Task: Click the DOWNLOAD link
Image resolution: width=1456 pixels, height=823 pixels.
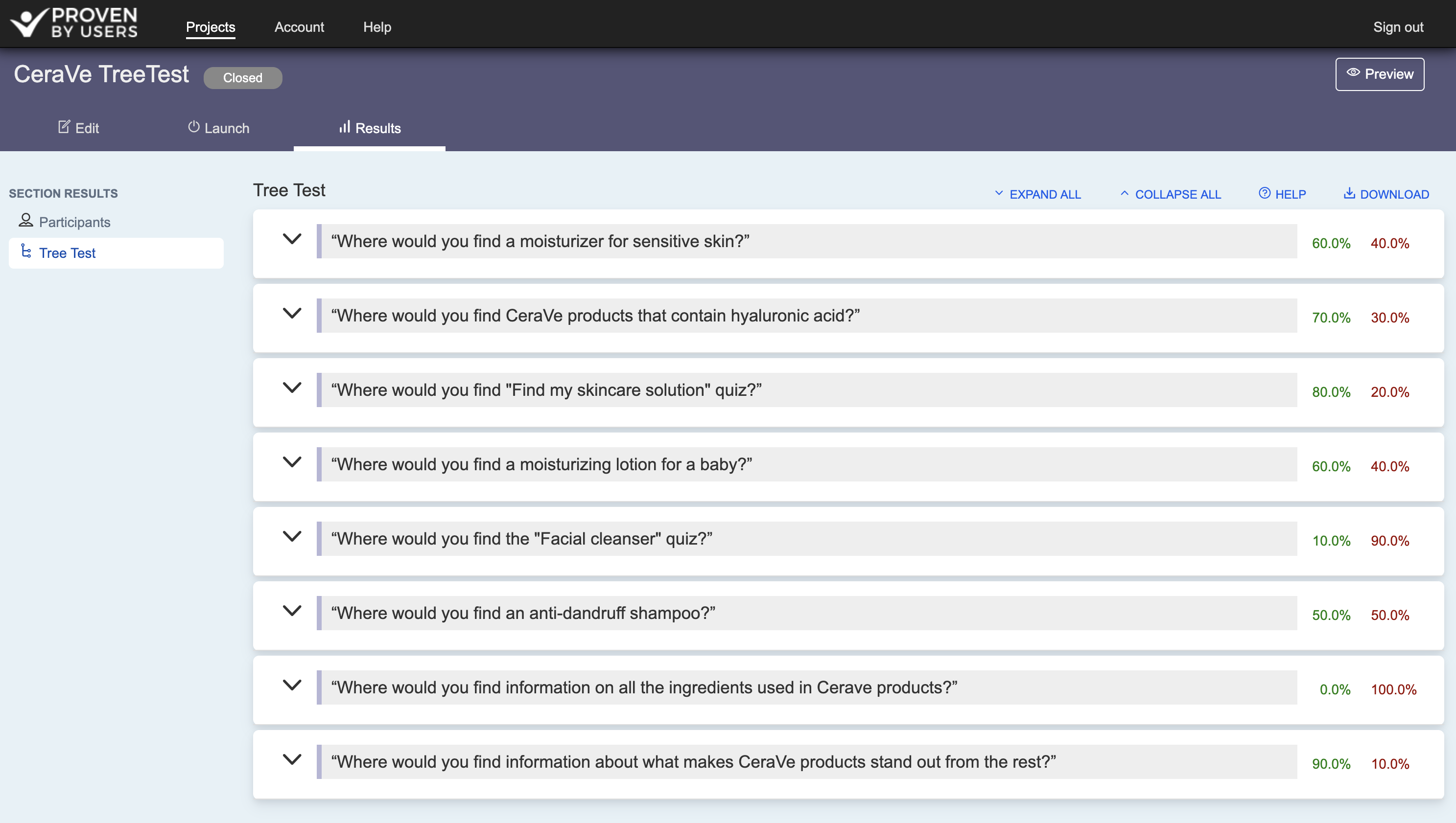Action: [1386, 194]
